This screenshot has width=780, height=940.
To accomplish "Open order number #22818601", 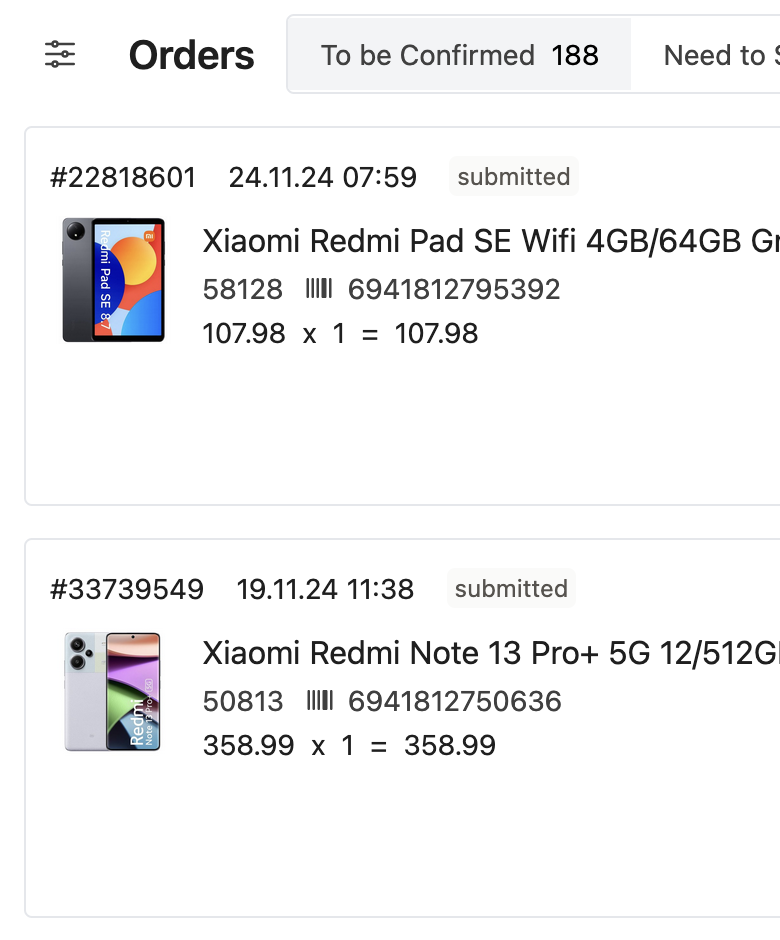I will click(x=123, y=177).
